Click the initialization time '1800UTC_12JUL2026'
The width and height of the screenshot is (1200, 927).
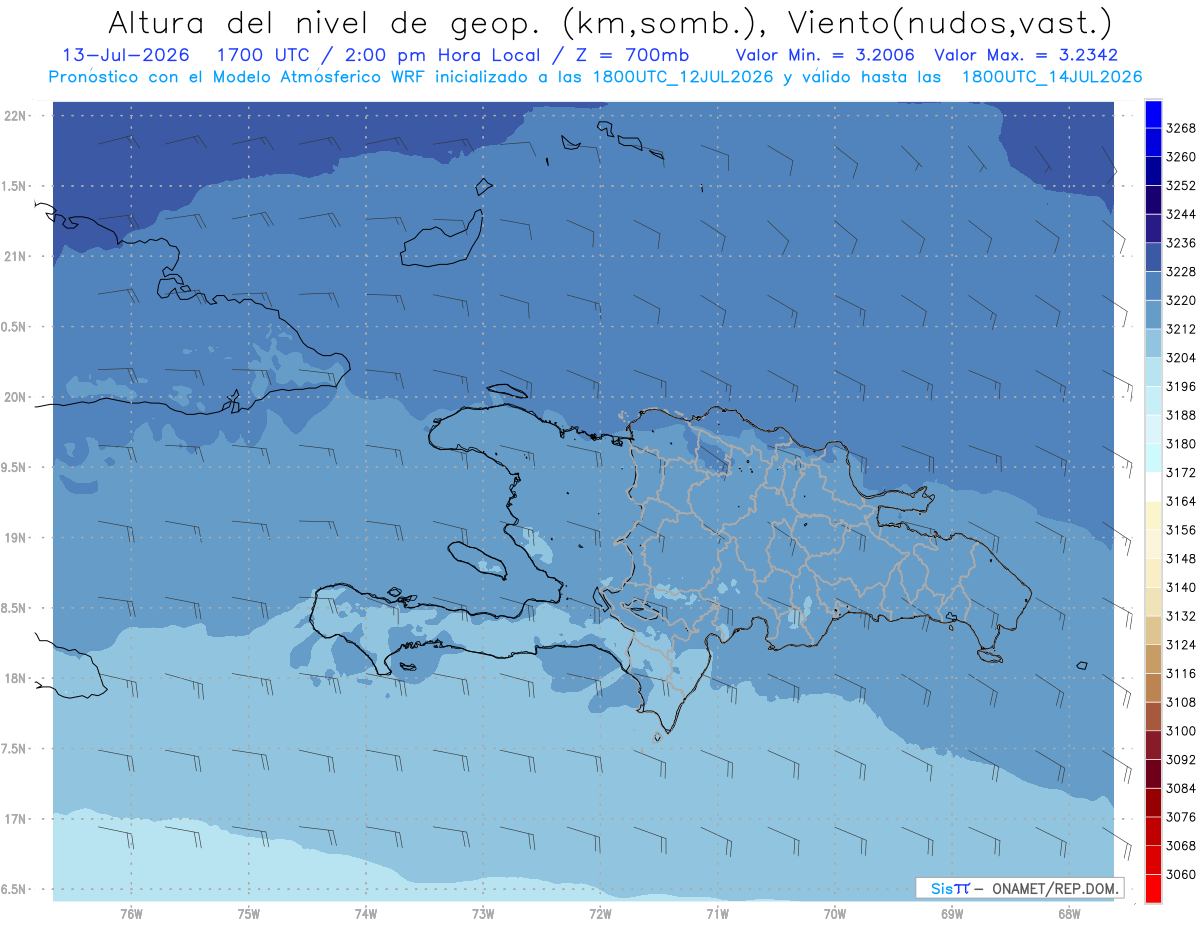684,77
